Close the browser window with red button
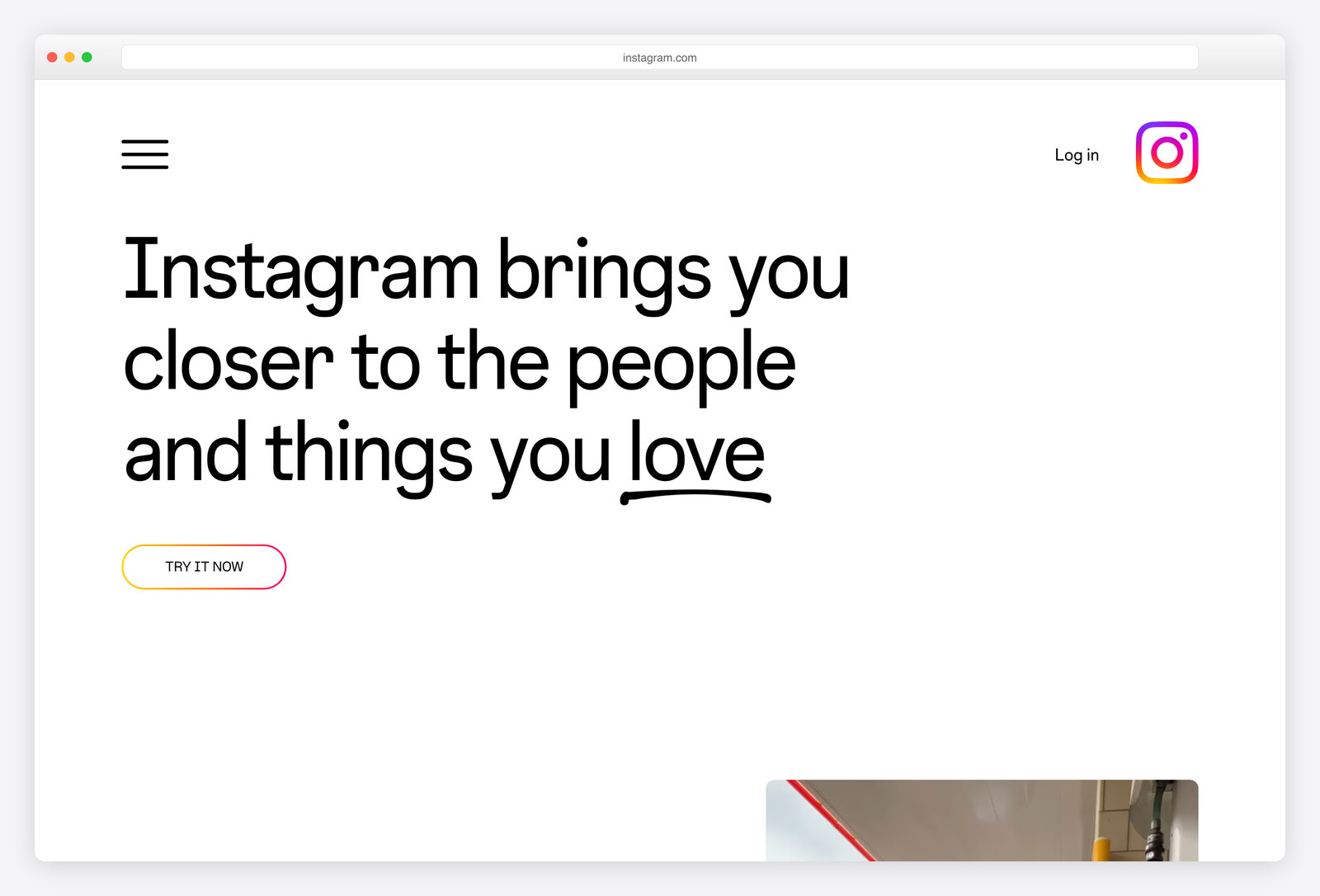The image size is (1320, 896). pos(52,57)
